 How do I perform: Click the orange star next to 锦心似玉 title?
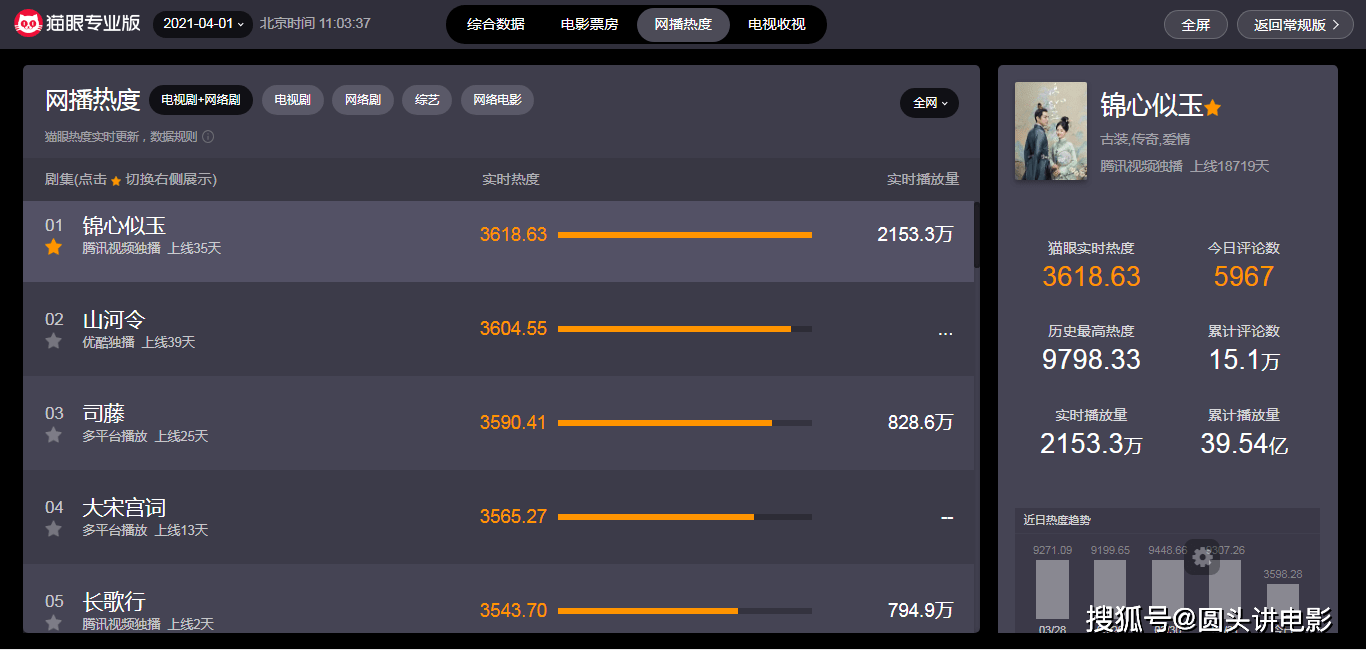pos(1212,108)
